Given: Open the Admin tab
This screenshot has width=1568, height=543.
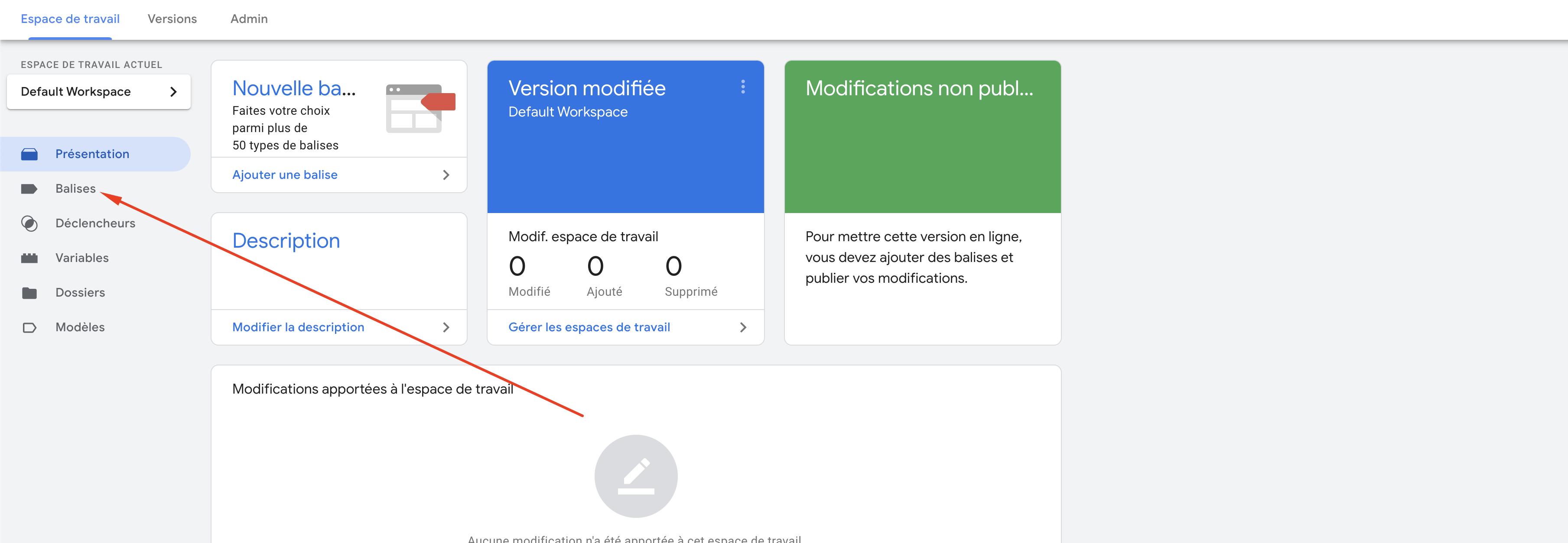Looking at the screenshot, I should pos(249,19).
